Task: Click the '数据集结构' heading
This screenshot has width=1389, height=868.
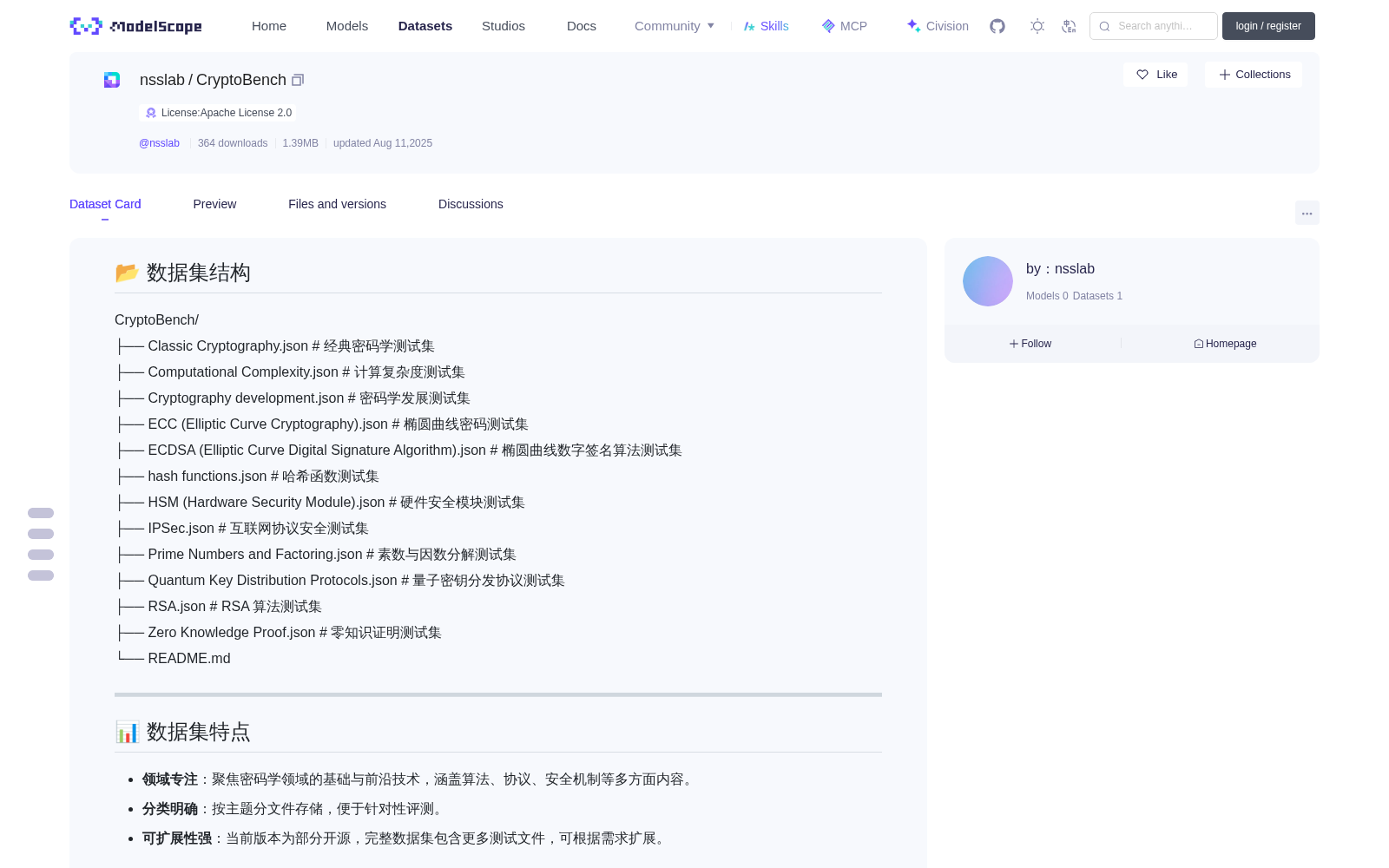Action: coord(198,273)
